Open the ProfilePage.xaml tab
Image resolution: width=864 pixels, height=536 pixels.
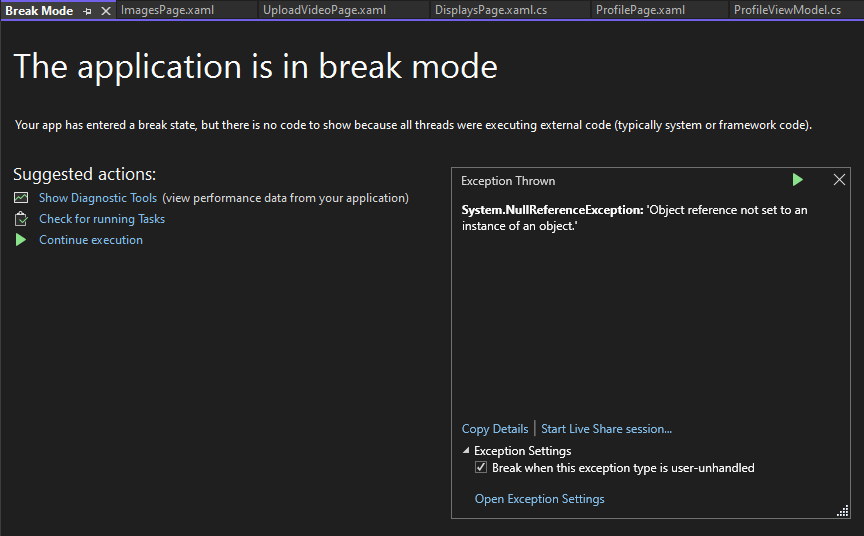tap(640, 10)
